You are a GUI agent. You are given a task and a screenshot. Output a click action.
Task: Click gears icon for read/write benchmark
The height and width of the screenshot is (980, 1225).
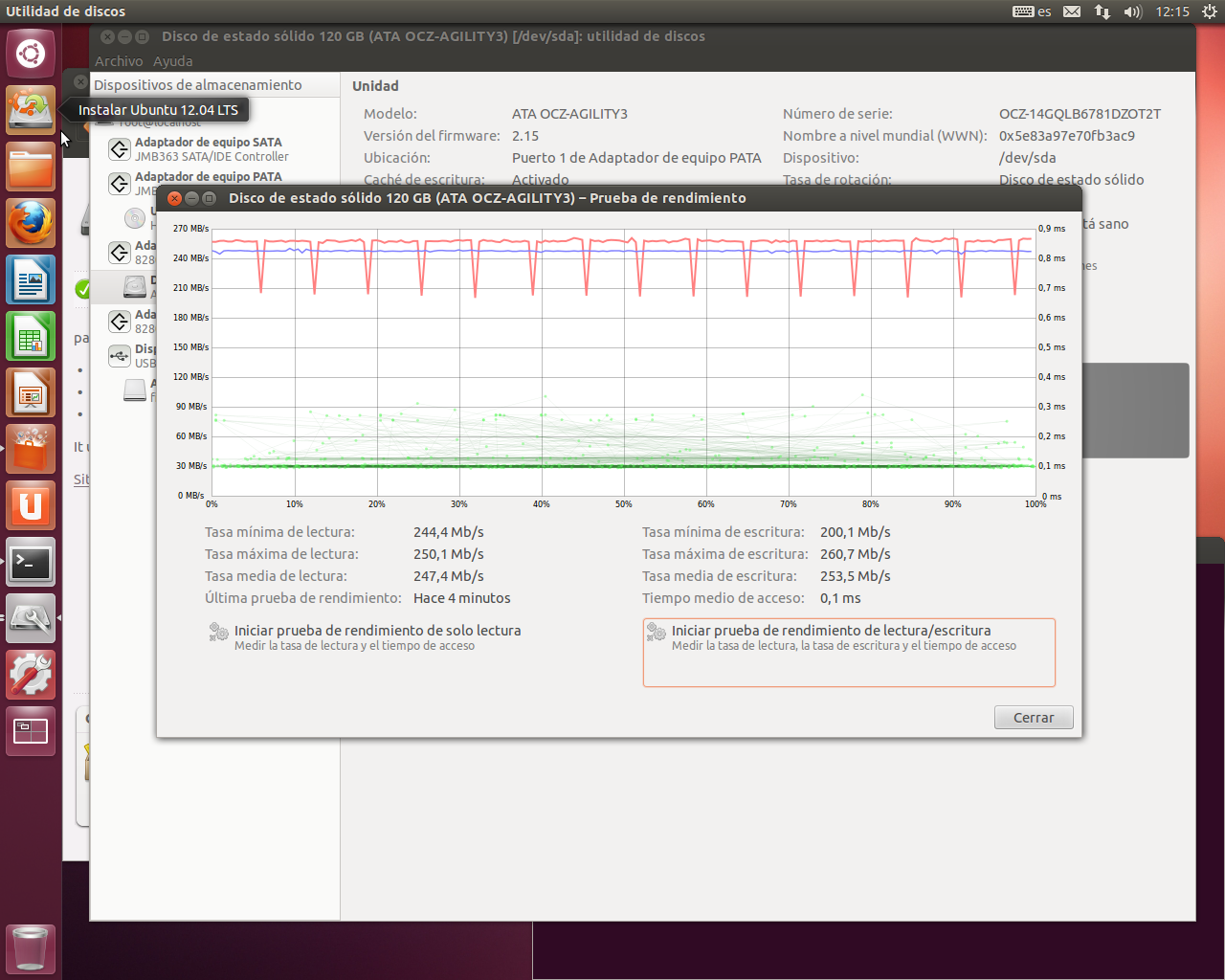657,632
